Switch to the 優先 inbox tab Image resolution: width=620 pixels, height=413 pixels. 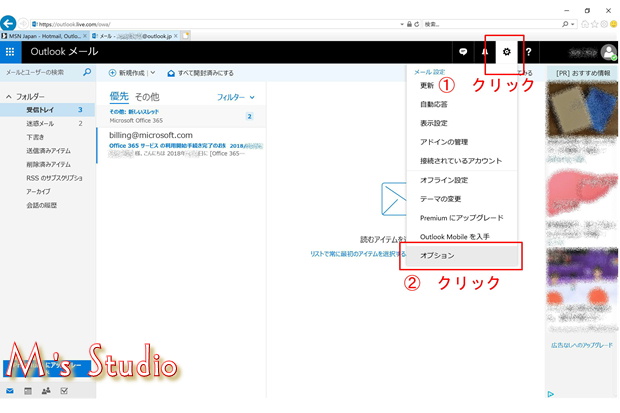(x=119, y=96)
